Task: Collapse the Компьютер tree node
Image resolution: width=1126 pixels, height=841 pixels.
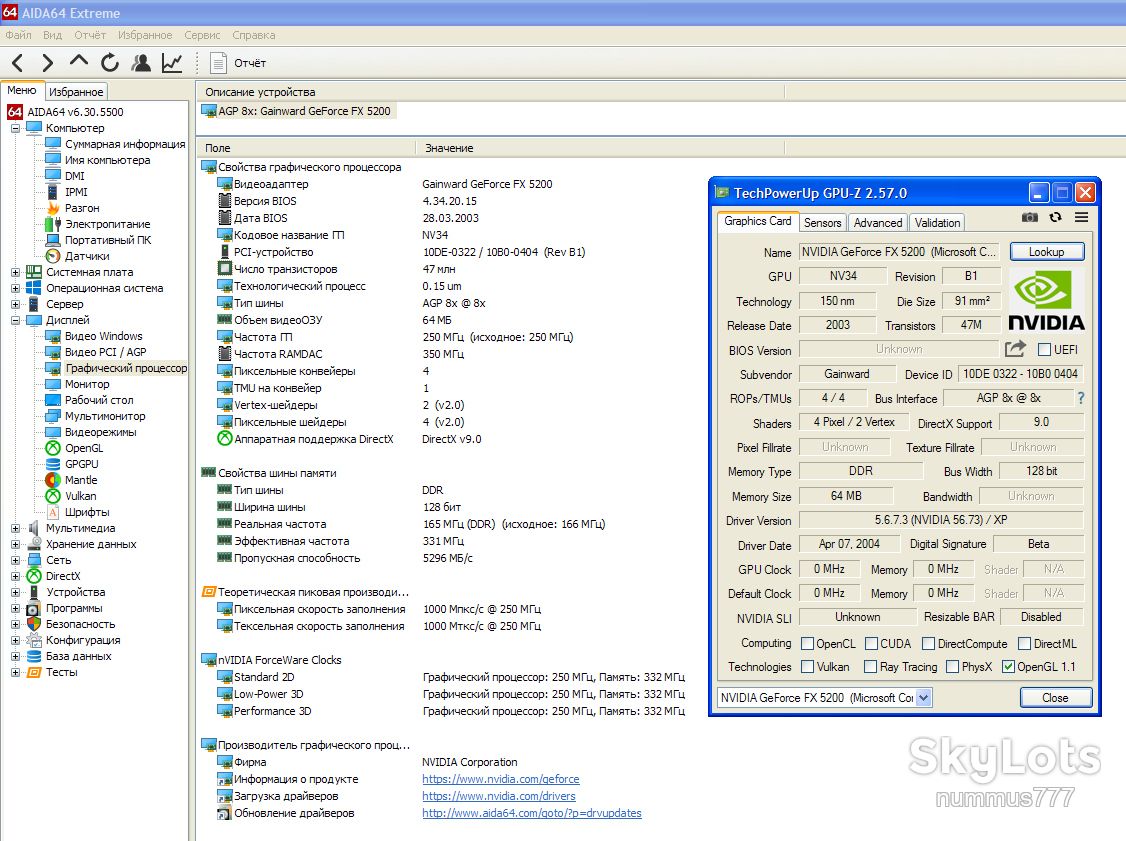Action: [15, 129]
